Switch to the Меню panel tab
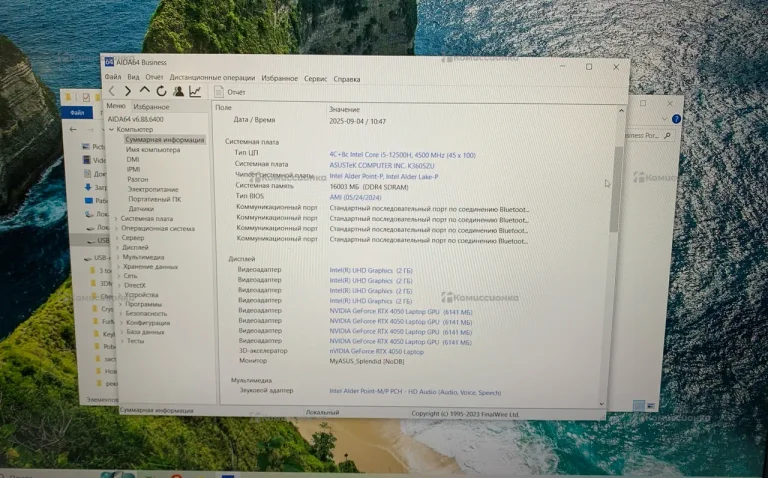Image resolution: width=768 pixels, height=478 pixels. point(116,106)
